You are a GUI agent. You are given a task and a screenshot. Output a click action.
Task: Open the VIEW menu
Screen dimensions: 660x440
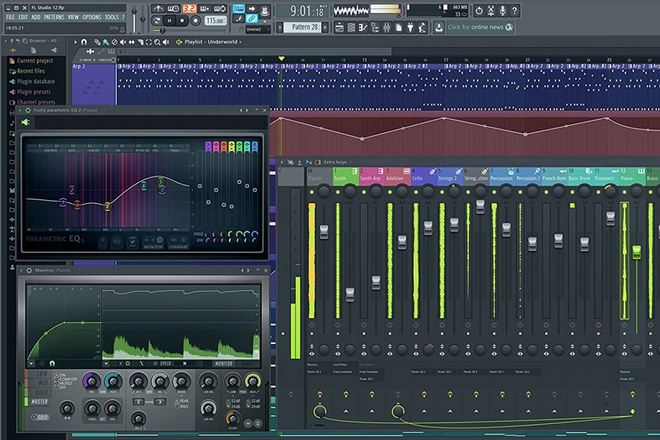[x=73, y=17]
